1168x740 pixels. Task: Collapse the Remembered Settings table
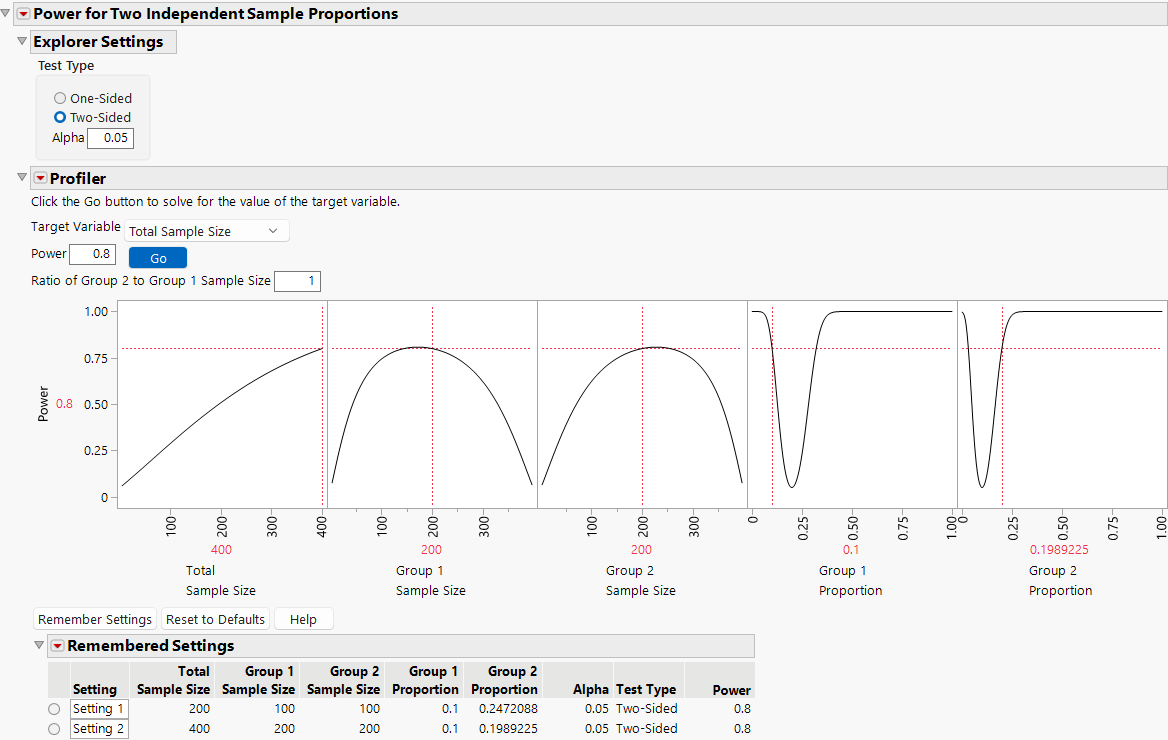pos(38,645)
